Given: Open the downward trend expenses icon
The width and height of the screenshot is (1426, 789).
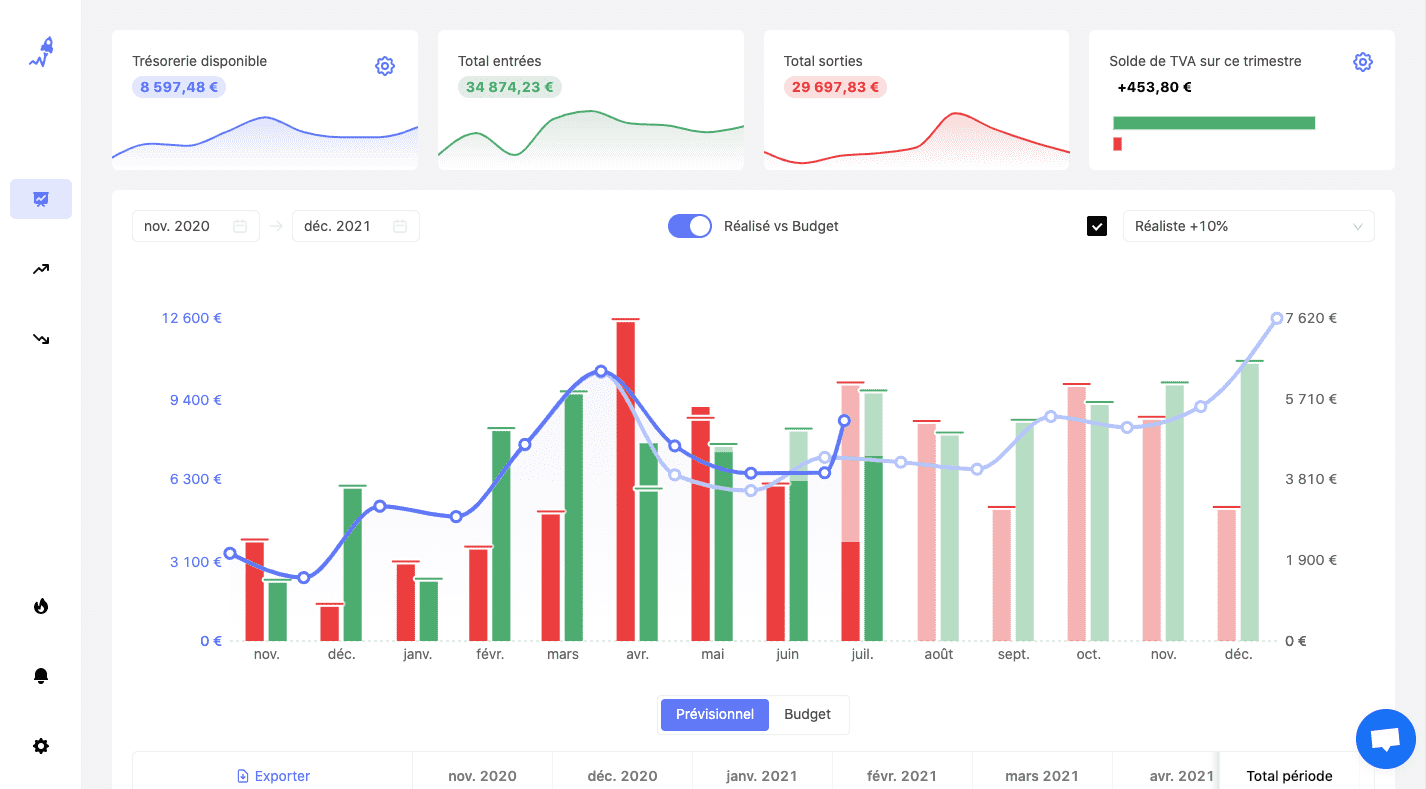Looking at the screenshot, I should point(41,339).
